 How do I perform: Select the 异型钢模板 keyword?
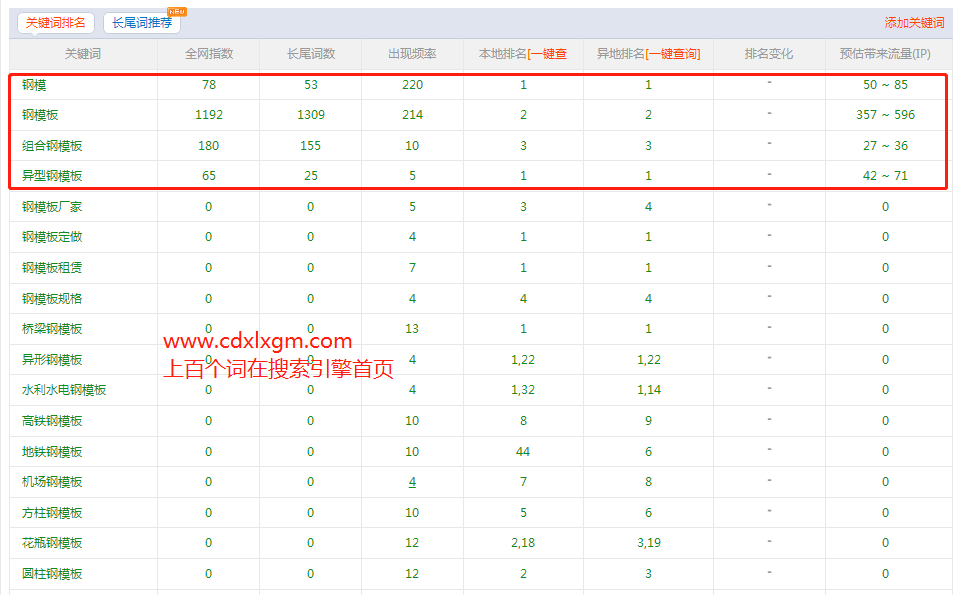point(52,176)
